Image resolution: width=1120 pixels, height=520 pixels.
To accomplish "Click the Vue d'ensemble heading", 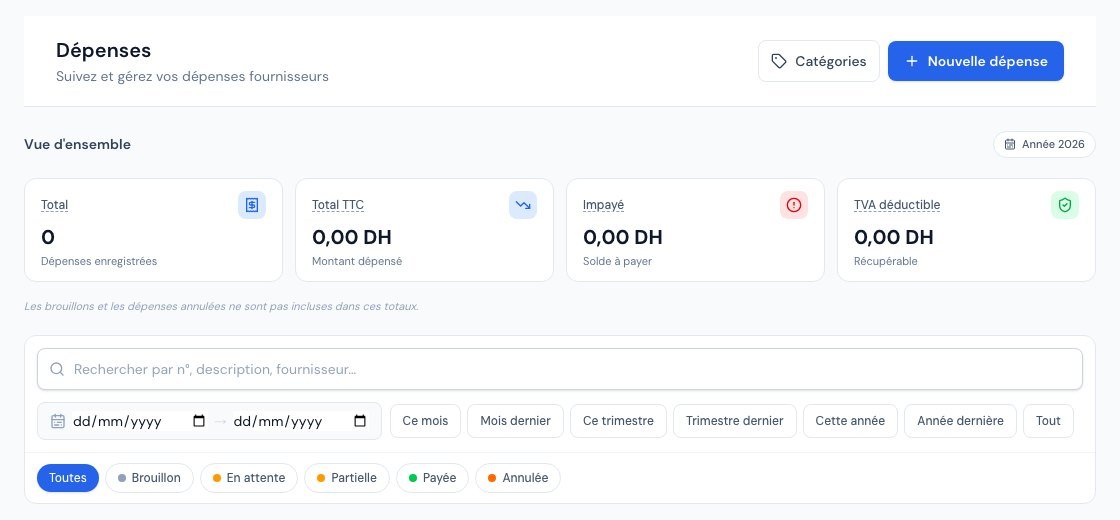I will tap(77, 144).
